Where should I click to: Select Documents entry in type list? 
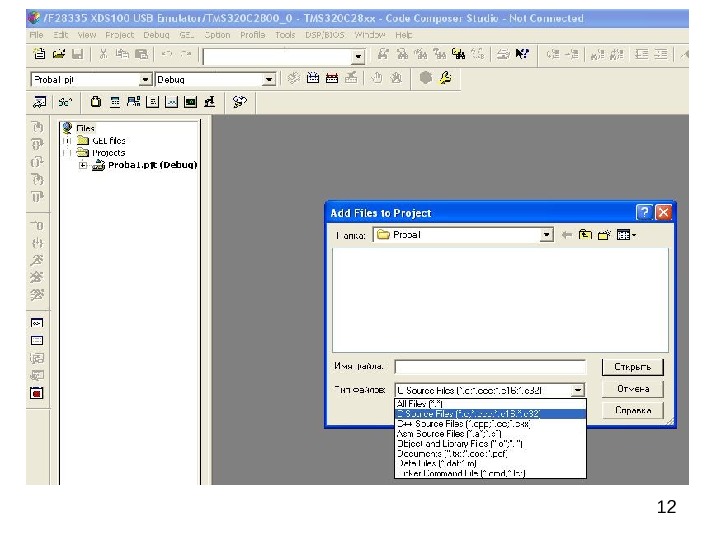[x=490, y=454]
